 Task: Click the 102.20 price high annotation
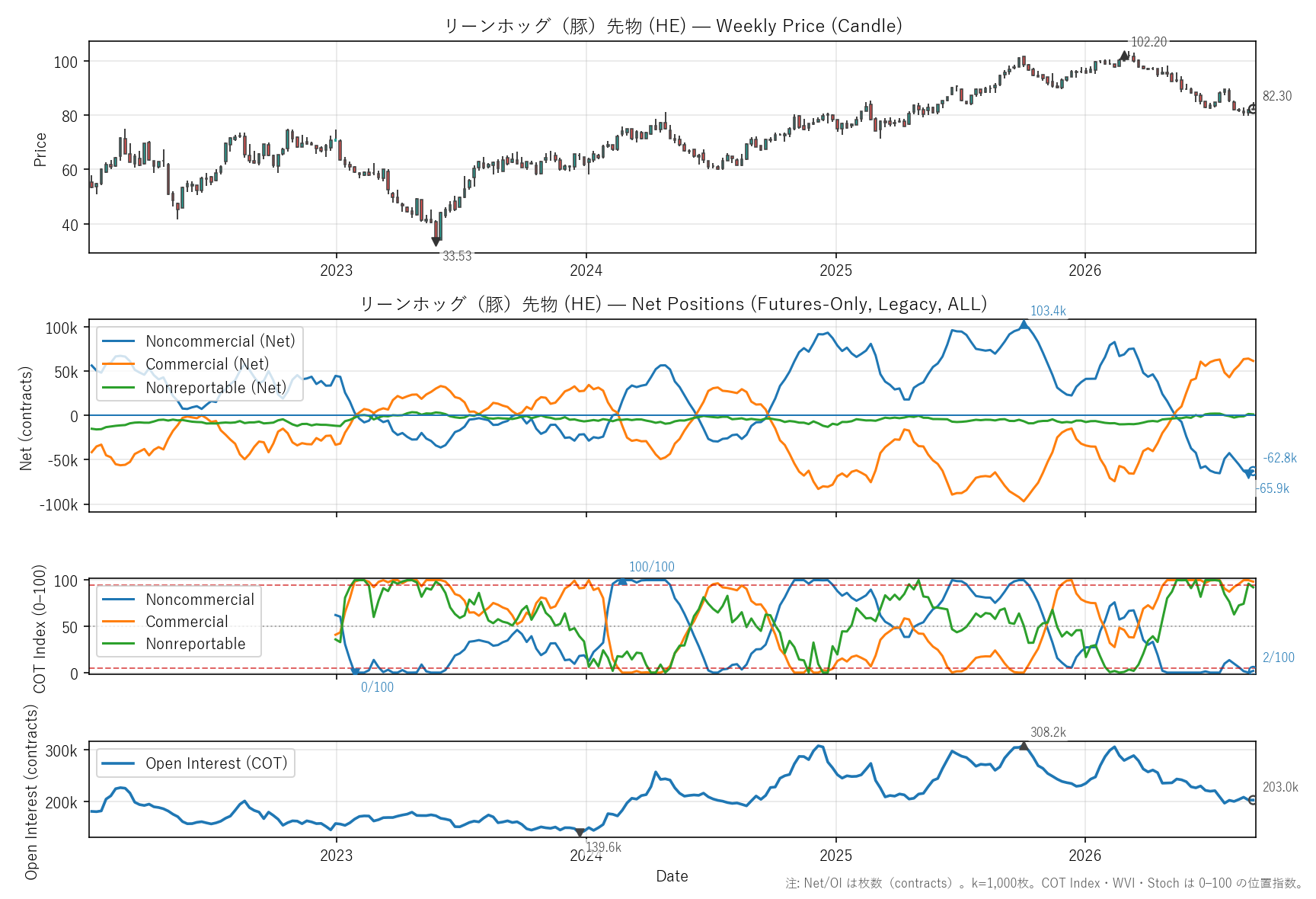coord(1148,42)
